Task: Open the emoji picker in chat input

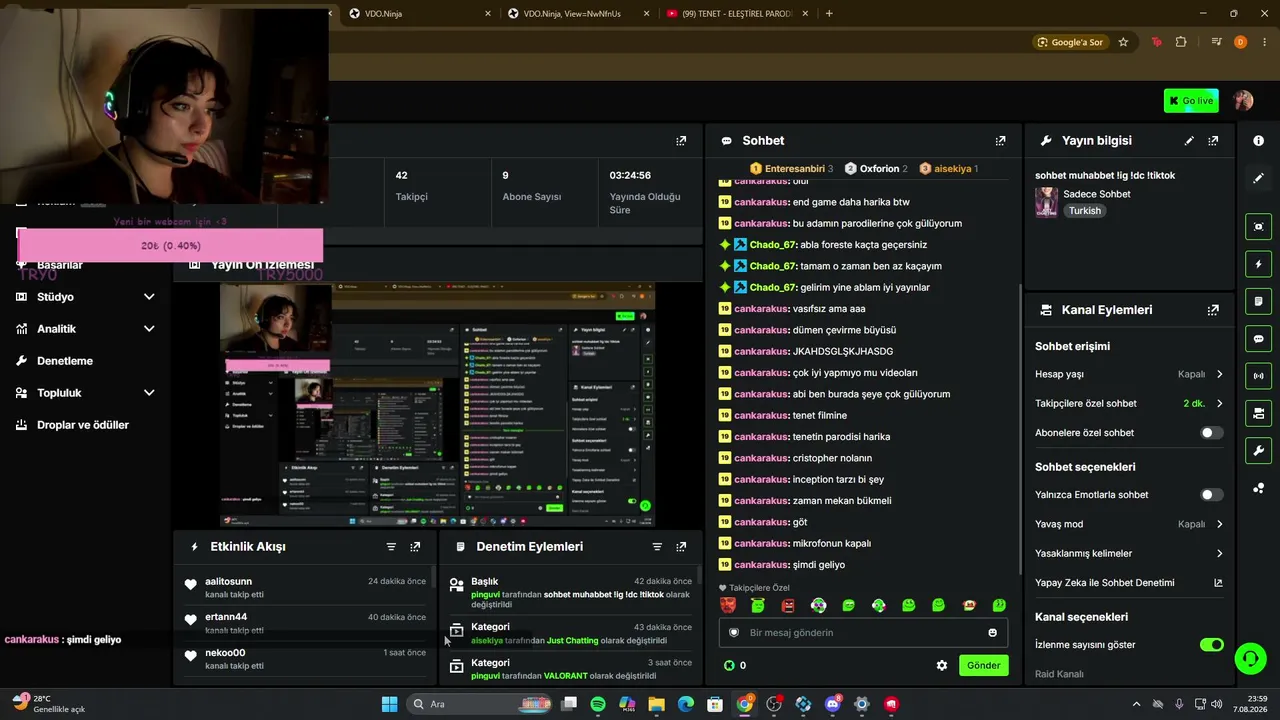Action: (992, 633)
